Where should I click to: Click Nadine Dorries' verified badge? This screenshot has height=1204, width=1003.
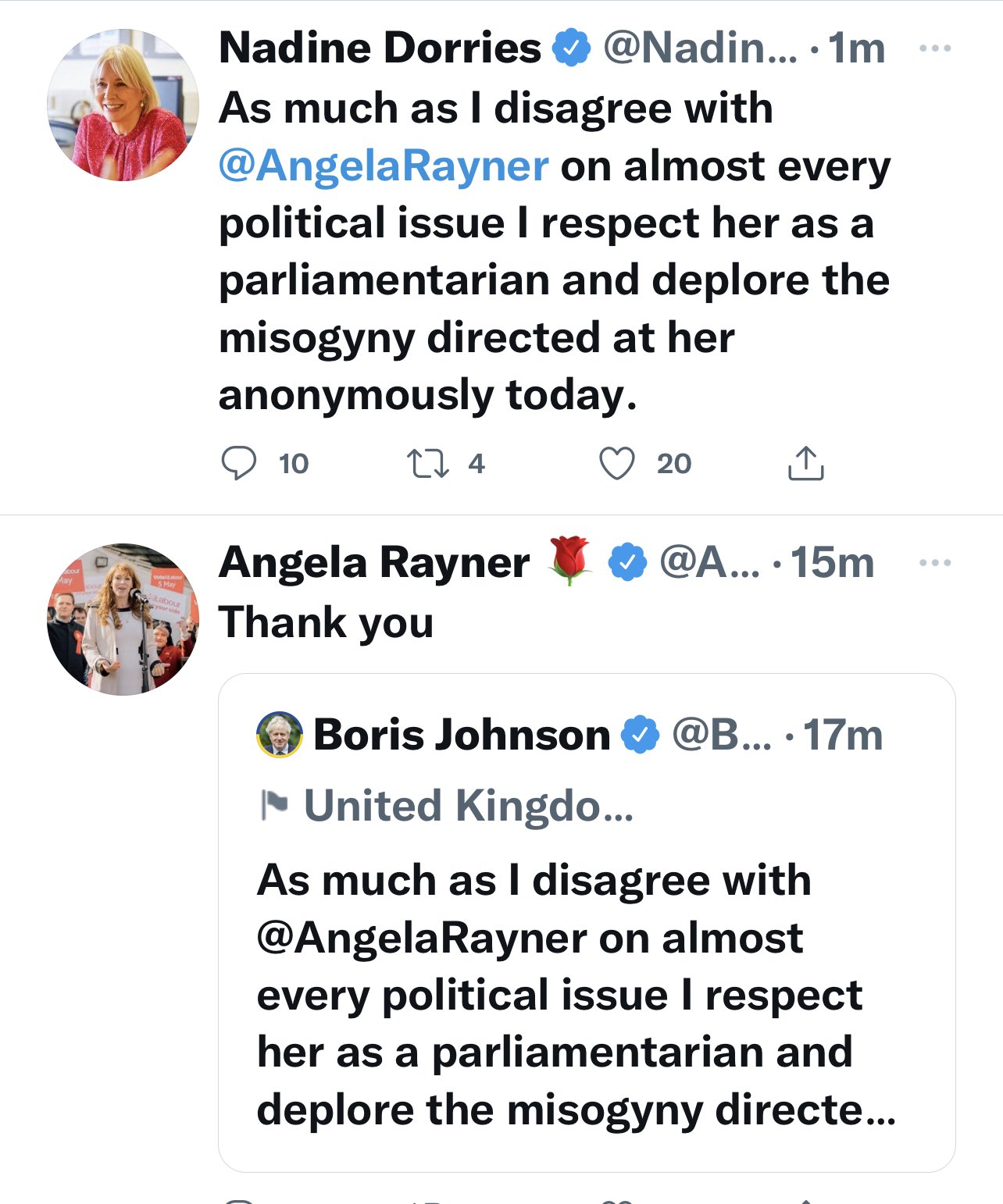572,48
